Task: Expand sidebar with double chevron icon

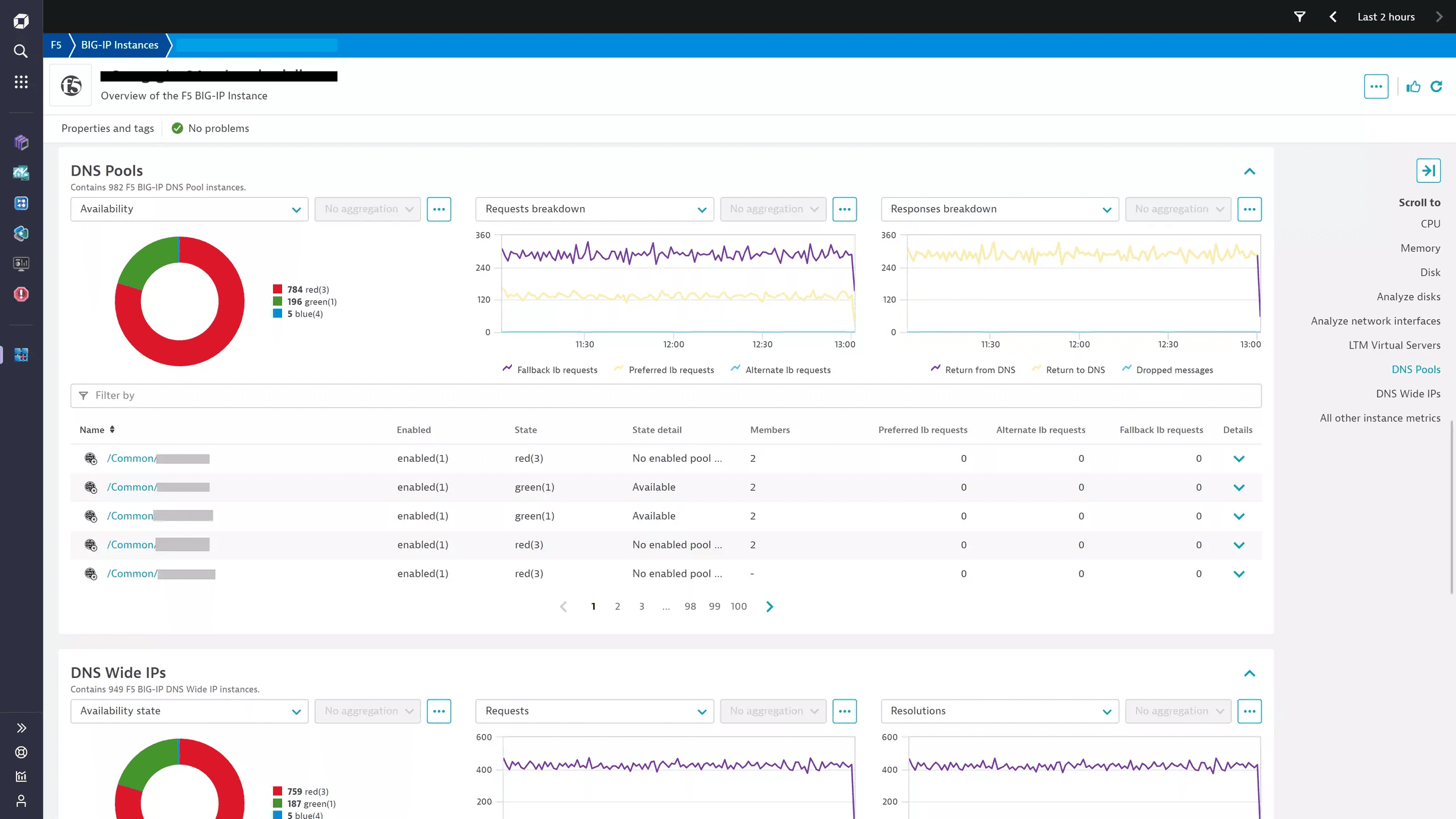Action: 21,728
